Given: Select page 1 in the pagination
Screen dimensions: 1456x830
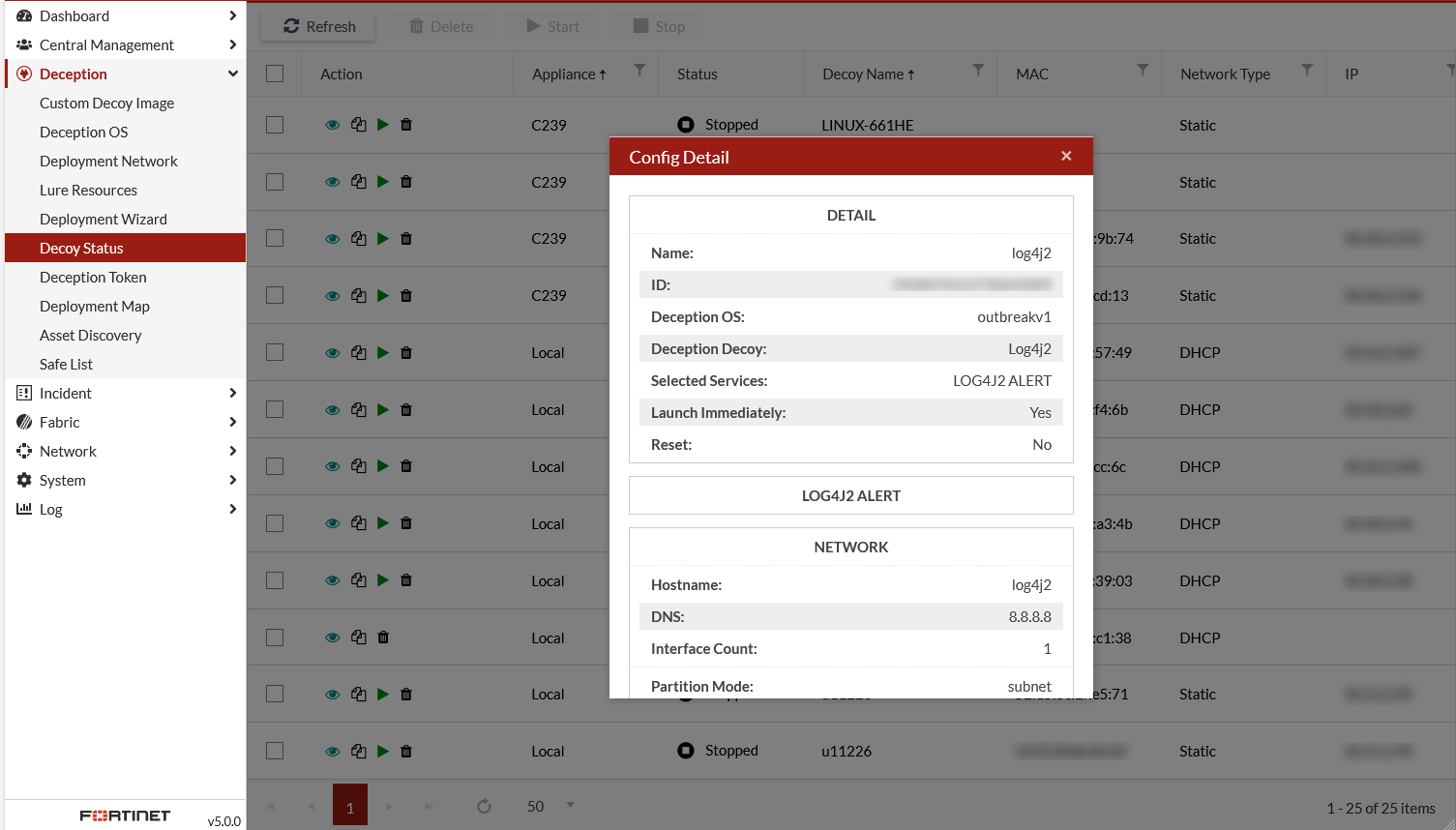Looking at the screenshot, I should tap(350, 806).
